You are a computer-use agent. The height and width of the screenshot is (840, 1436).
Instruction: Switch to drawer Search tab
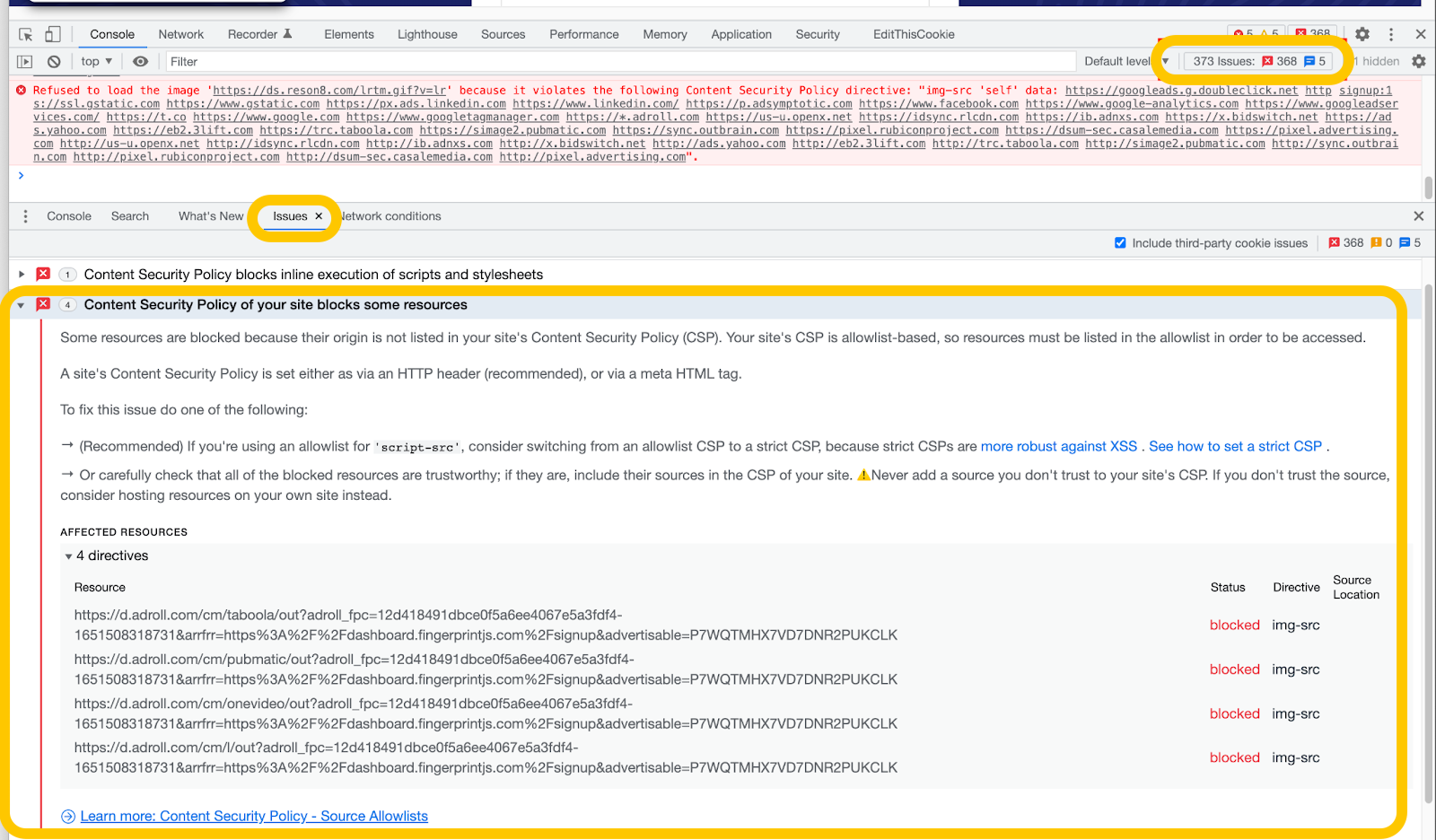(130, 216)
